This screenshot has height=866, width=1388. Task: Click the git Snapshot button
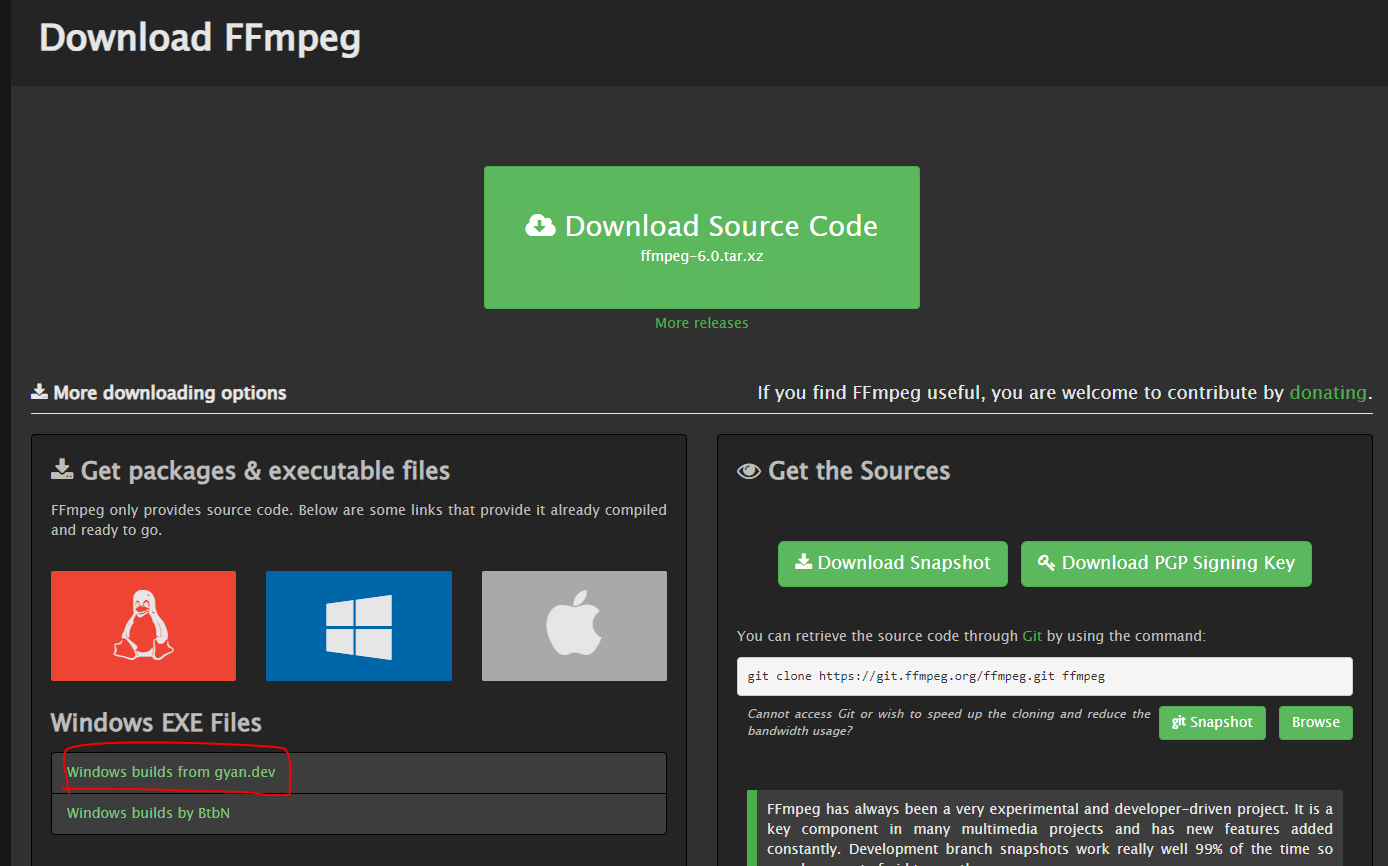1212,722
